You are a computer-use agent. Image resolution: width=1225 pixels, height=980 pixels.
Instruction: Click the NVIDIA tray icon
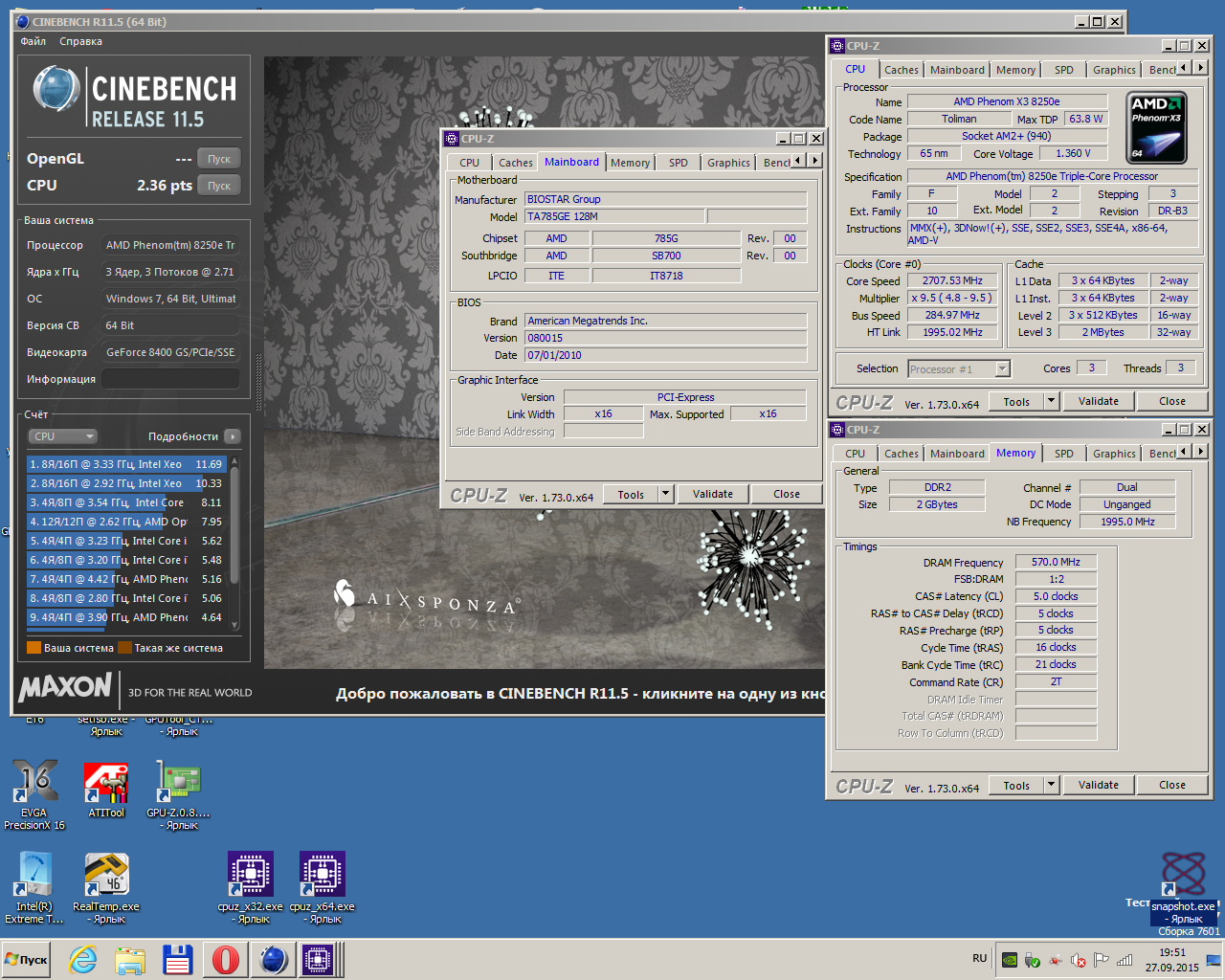[1009, 960]
